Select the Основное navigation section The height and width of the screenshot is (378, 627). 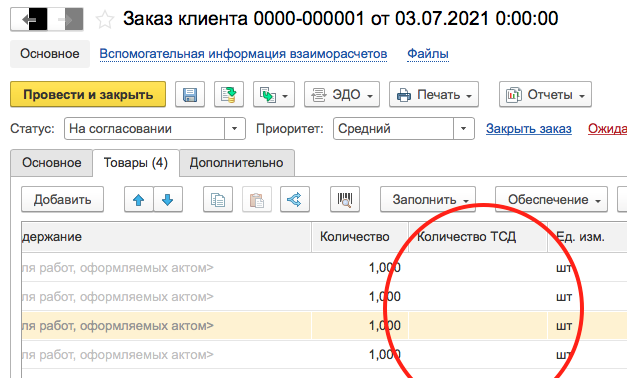[x=50, y=54]
